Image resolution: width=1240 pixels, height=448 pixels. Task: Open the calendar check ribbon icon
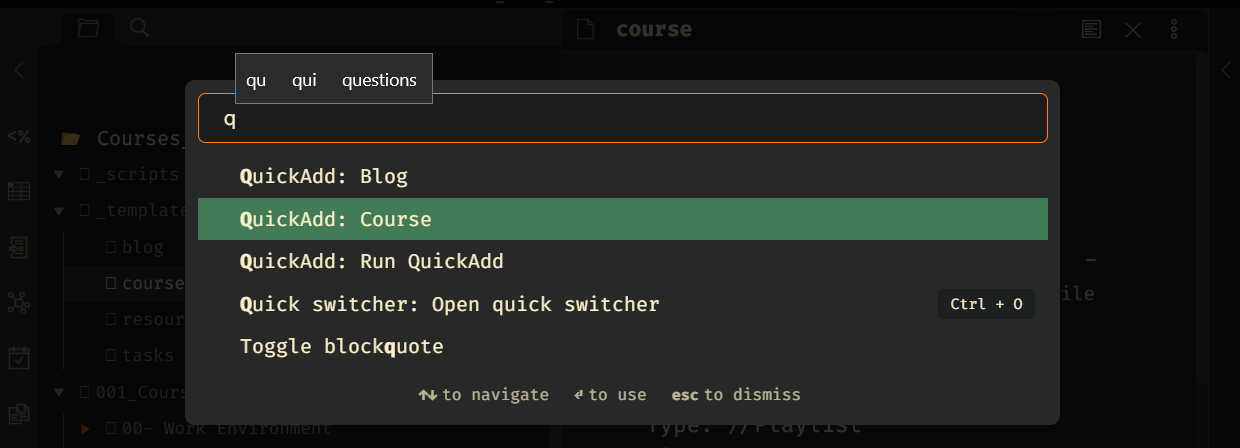19,357
